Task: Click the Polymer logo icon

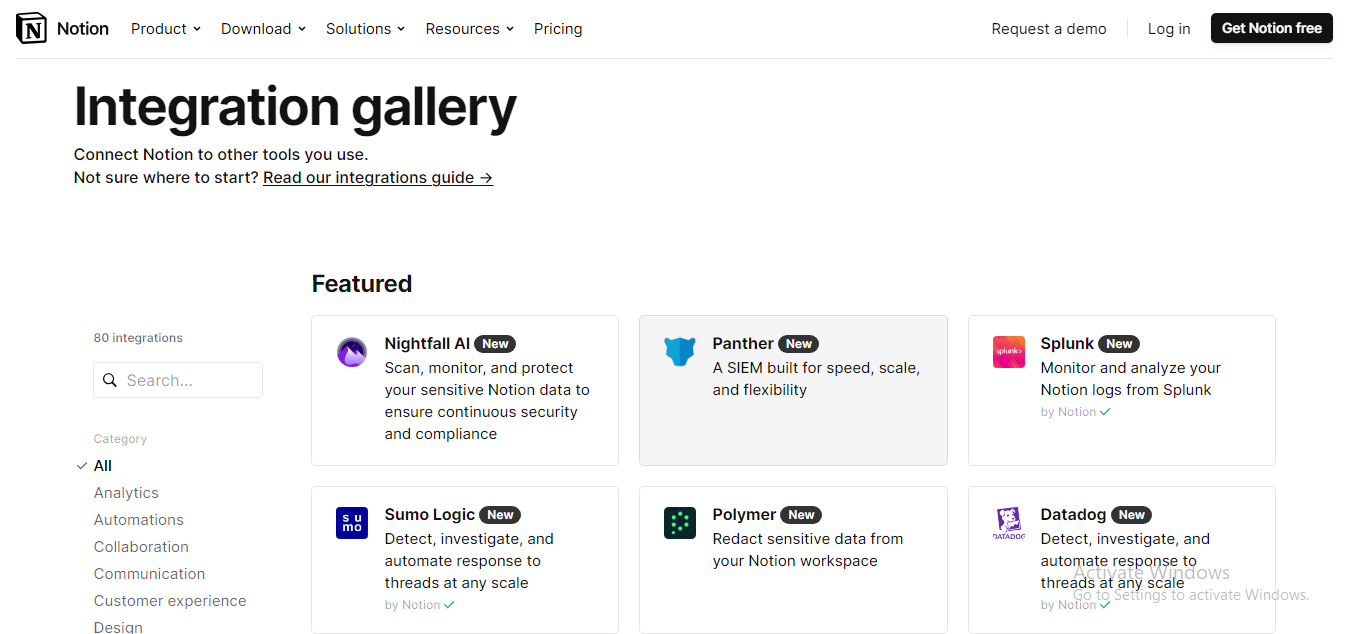Action: click(x=680, y=523)
